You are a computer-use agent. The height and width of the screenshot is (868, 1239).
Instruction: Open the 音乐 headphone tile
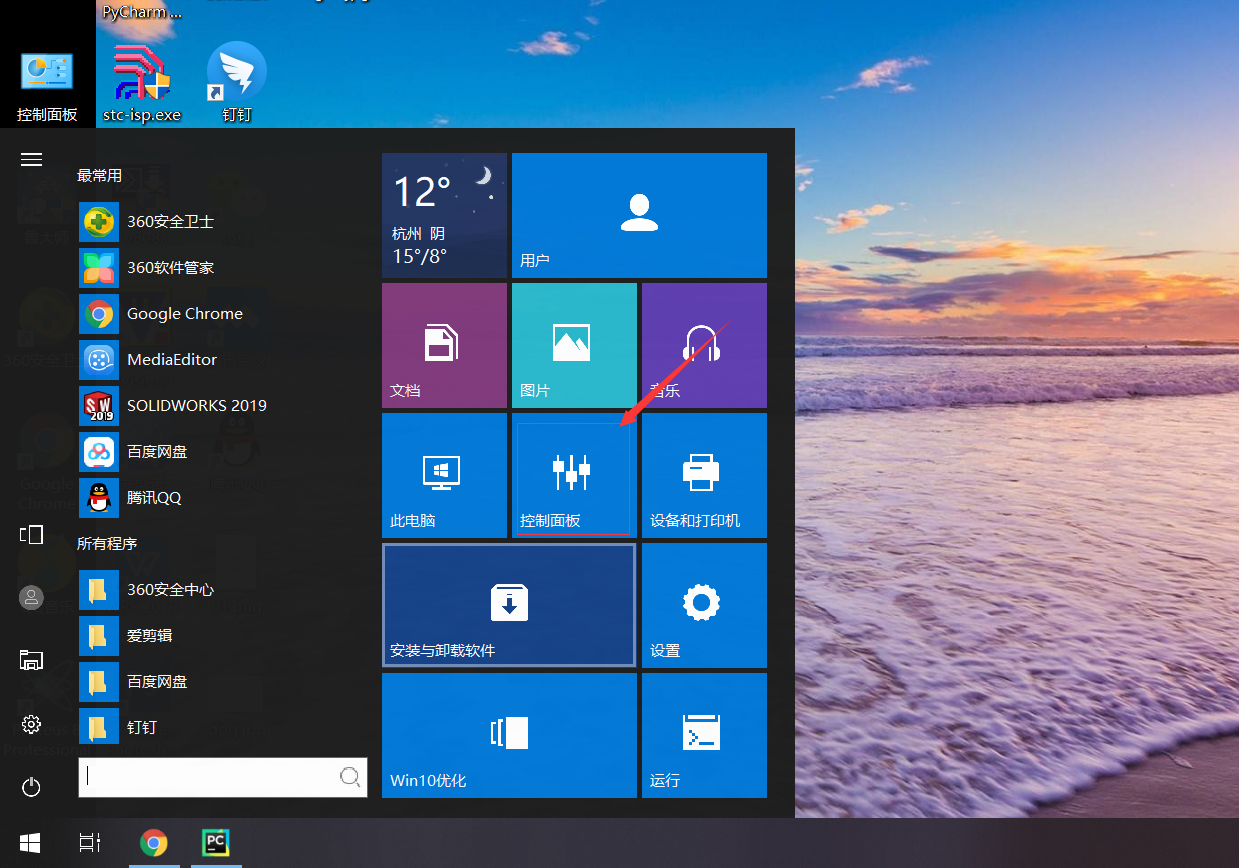tap(704, 345)
